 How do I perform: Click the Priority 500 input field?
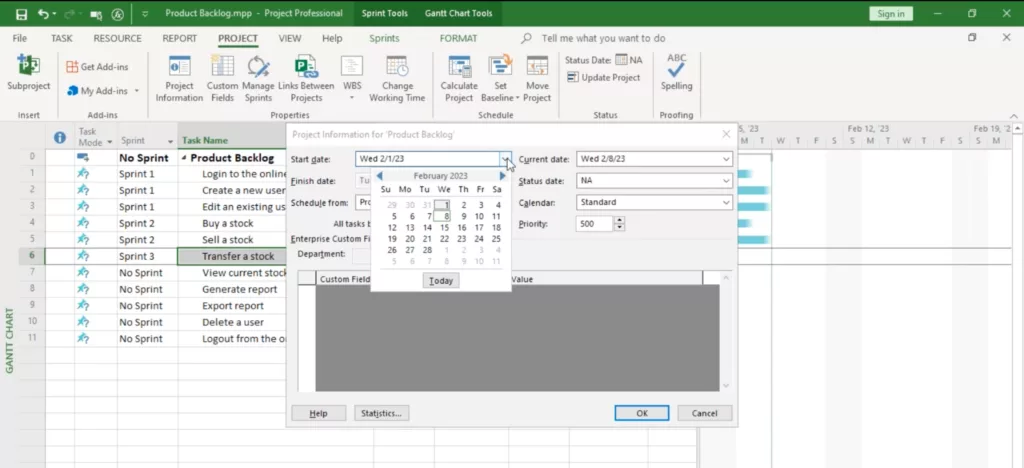click(x=595, y=224)
